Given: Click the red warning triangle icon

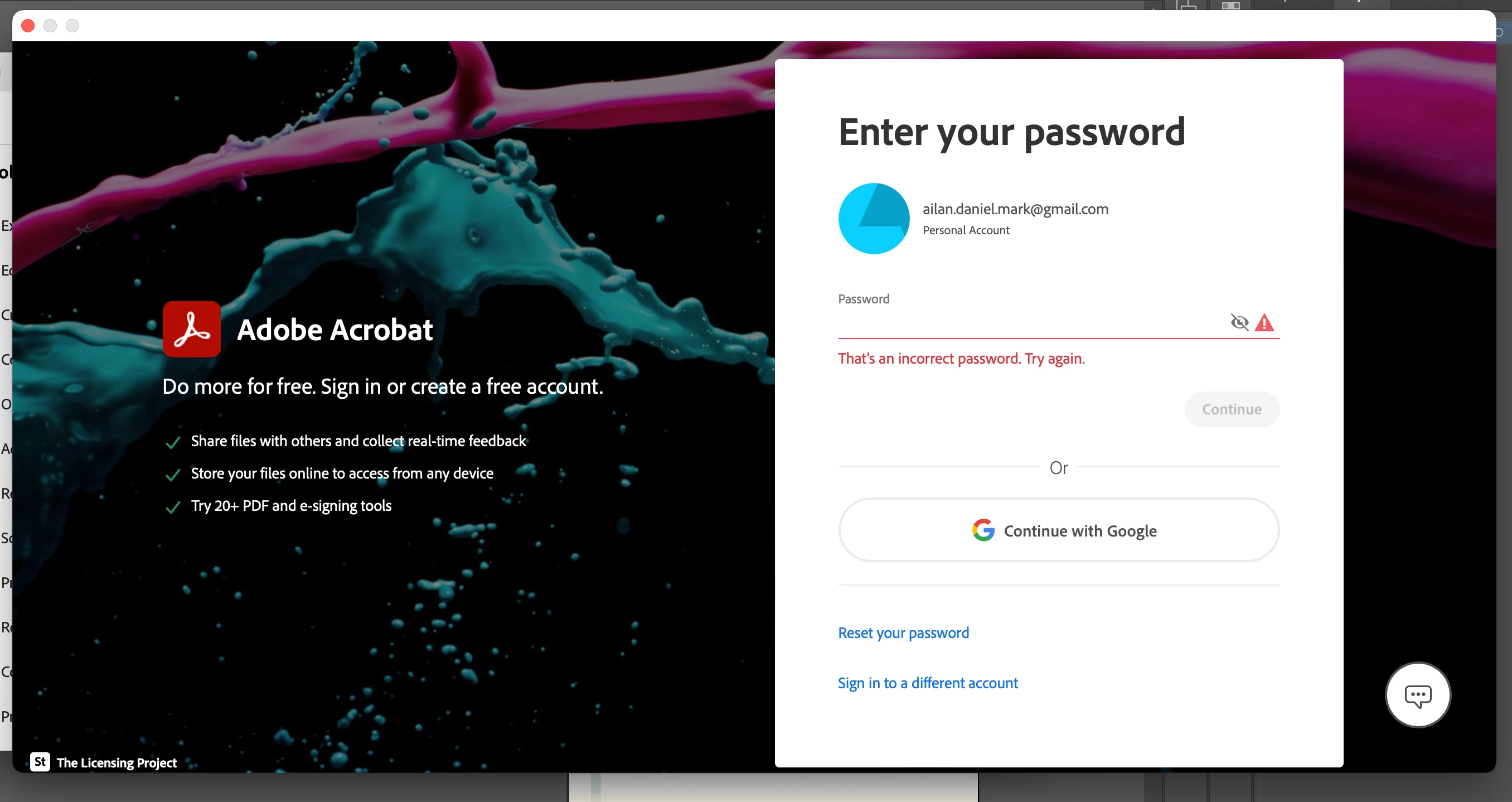Looking at the screenshot, I should (x=1264, y=322).
